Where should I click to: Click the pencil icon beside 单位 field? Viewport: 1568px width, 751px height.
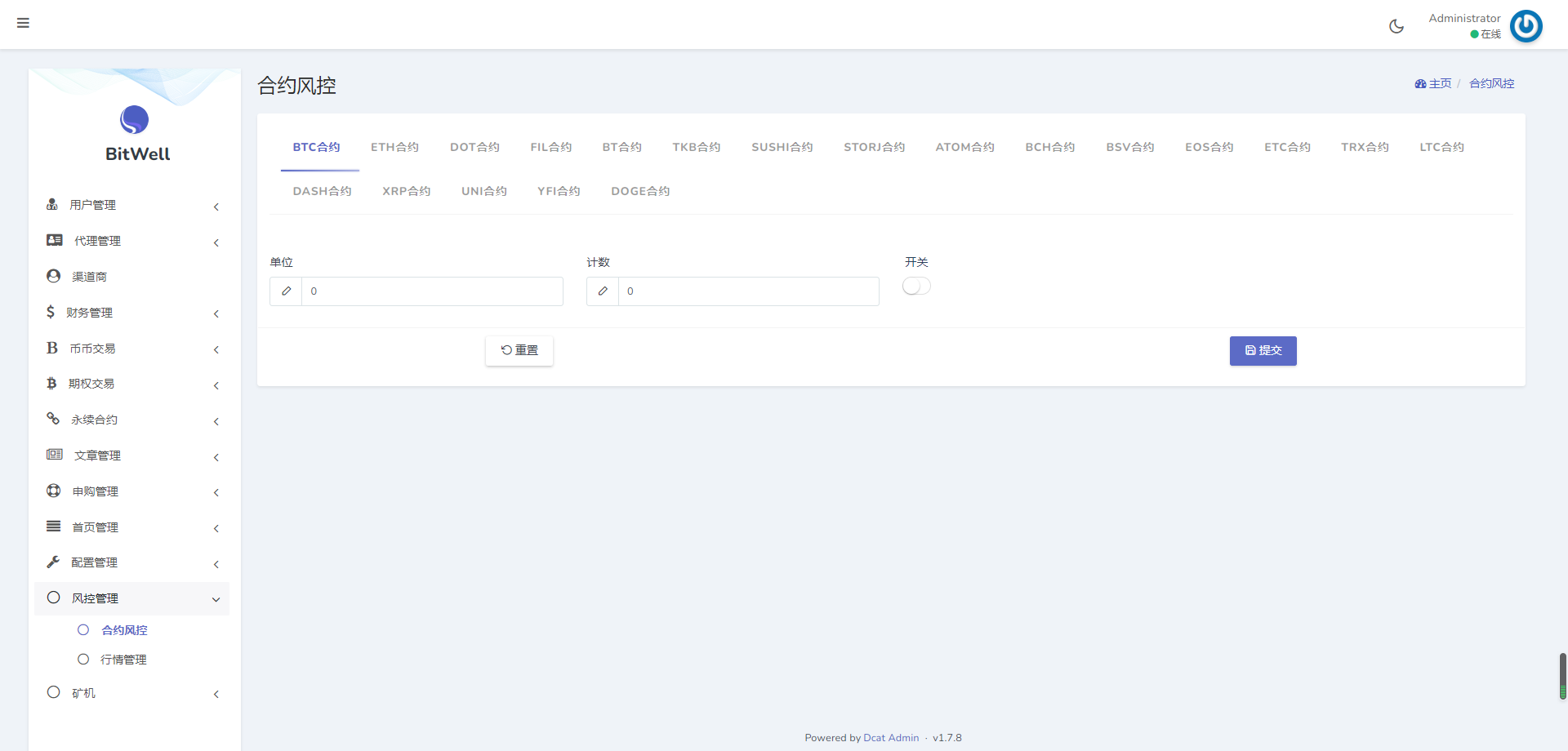pos(286,291)
